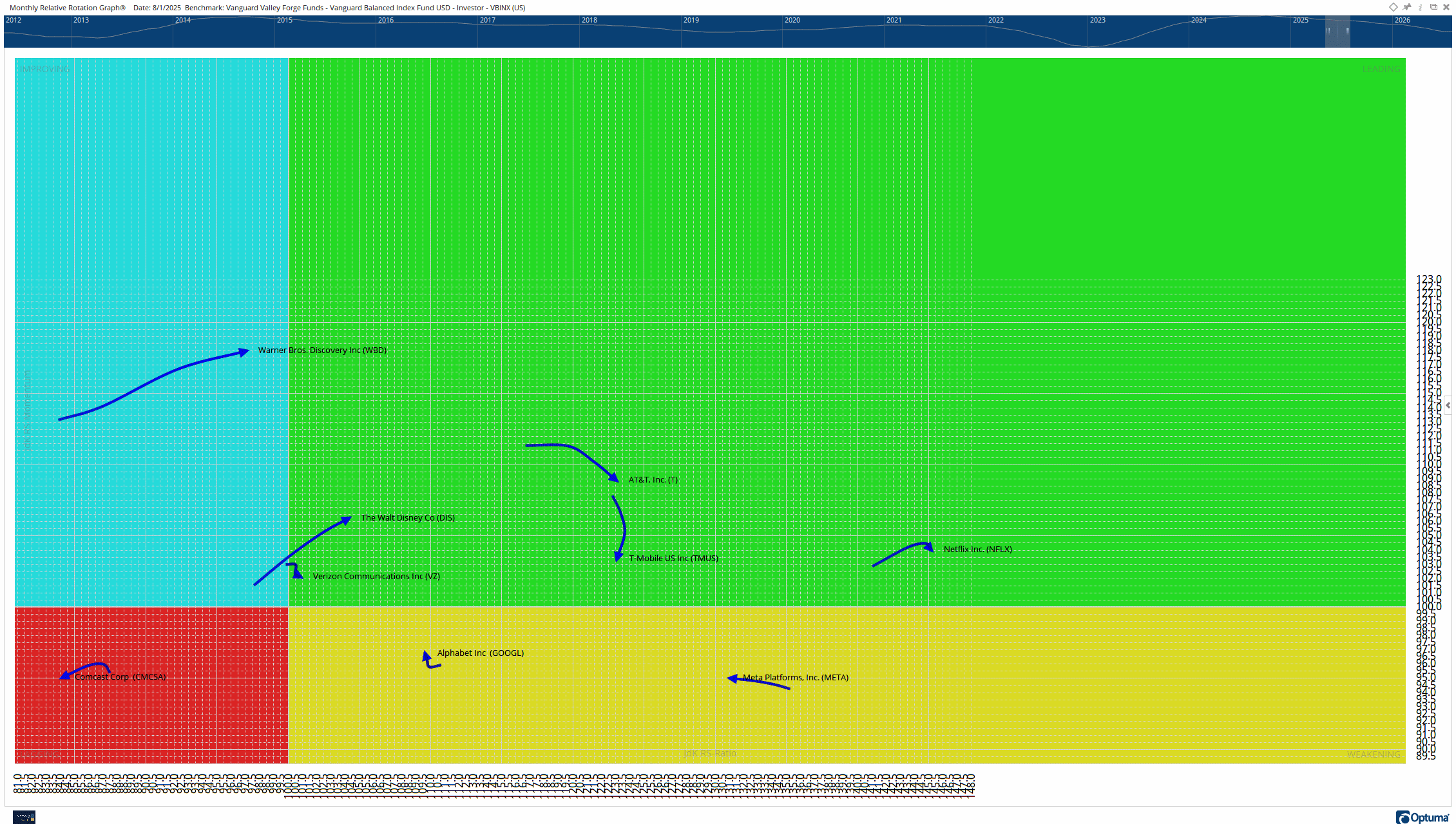Select the AT&T, Inc. (T) label
The height and width of the screenshot is (824, 1456).
pos(653,480)
